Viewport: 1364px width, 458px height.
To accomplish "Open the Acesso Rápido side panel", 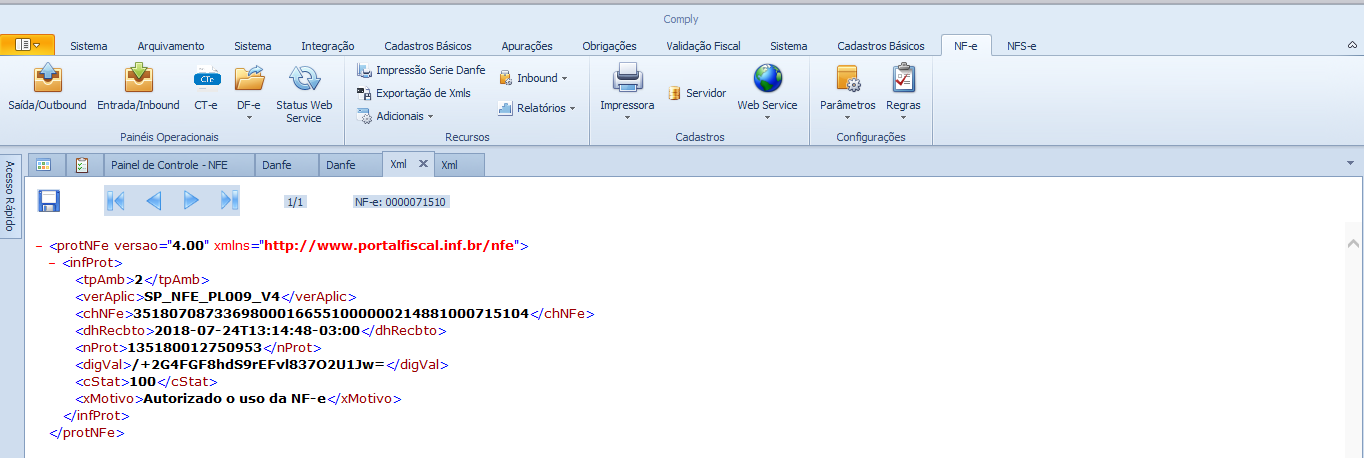I will click(x=10, y=196).
